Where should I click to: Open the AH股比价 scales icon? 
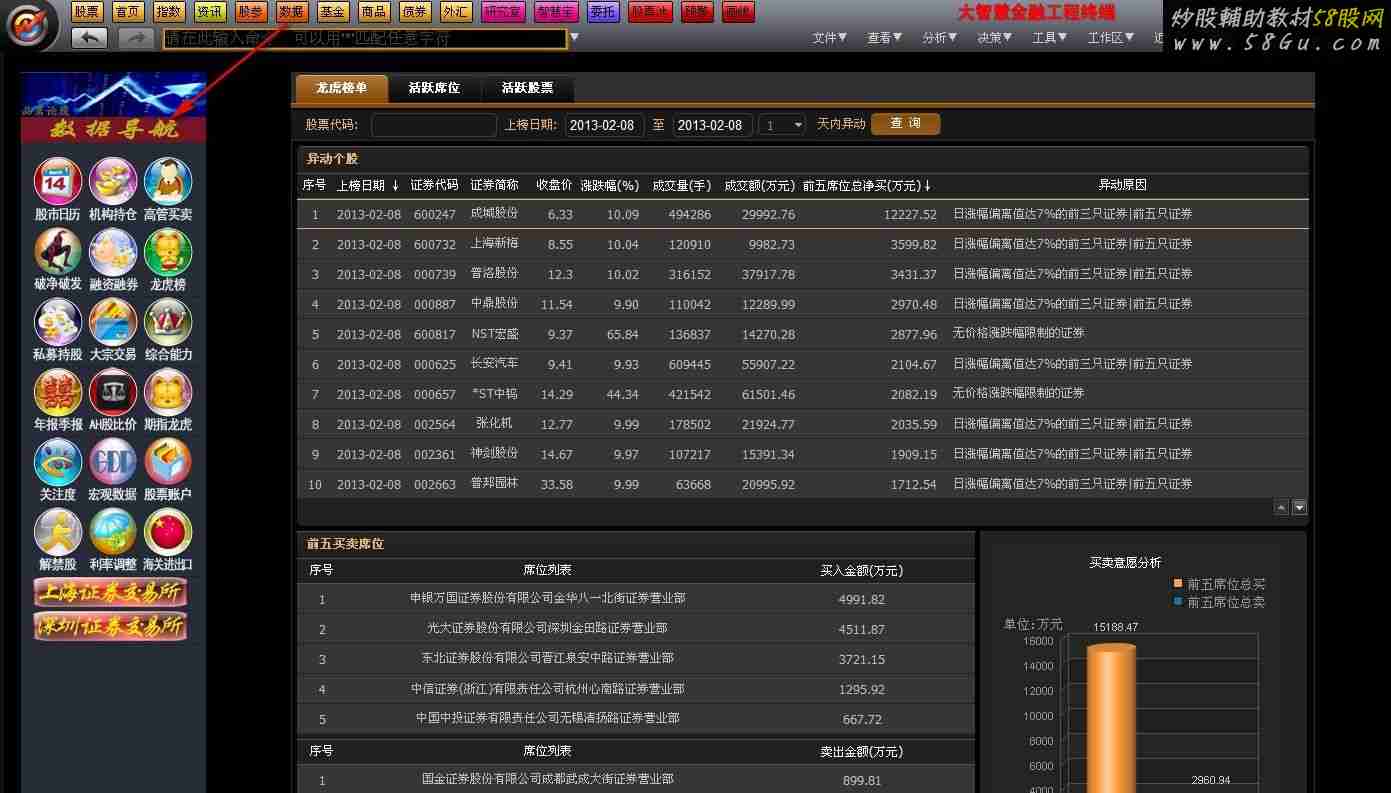[113, 392]
